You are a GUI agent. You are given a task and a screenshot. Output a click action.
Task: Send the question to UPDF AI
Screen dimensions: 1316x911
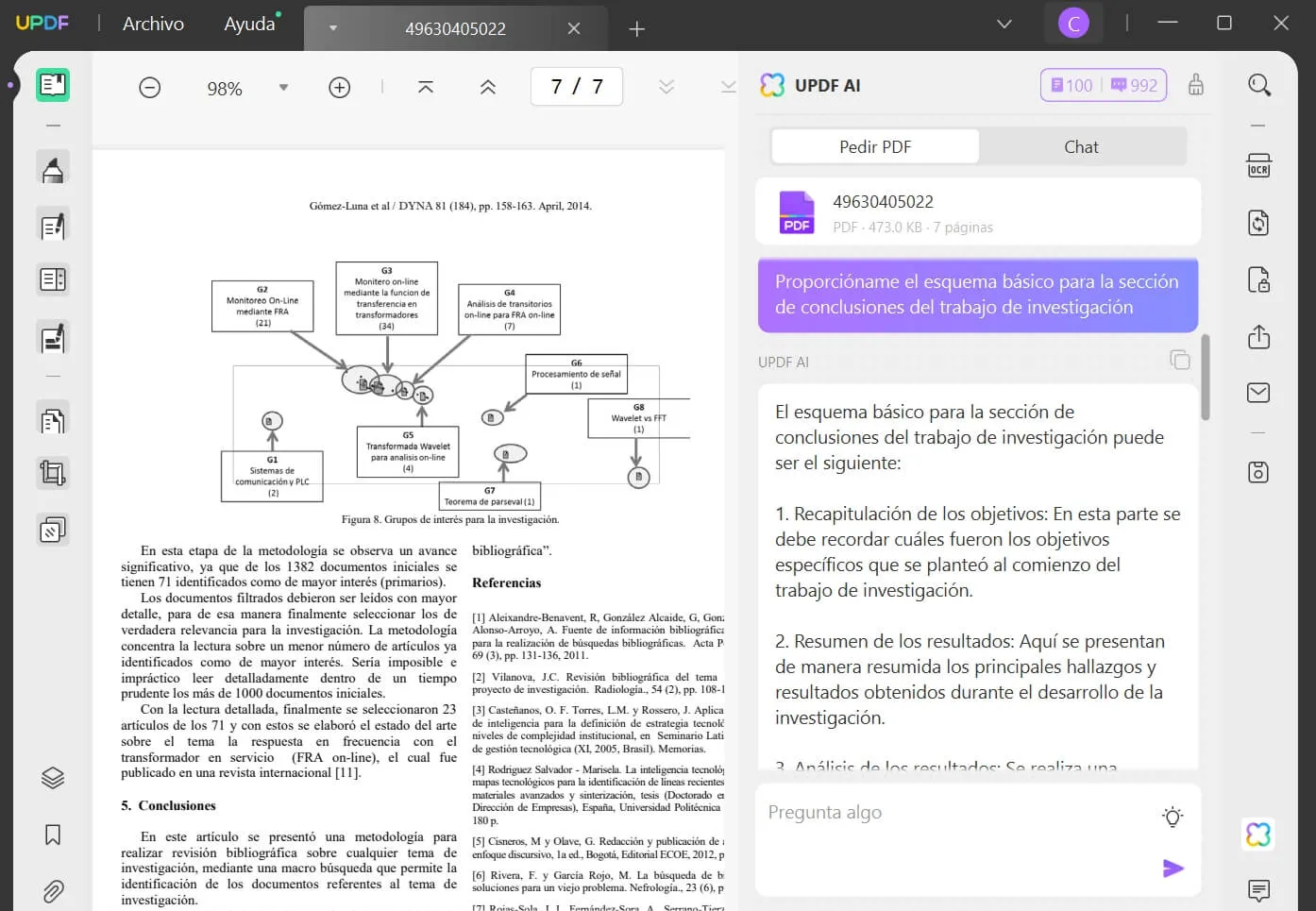1173,869
